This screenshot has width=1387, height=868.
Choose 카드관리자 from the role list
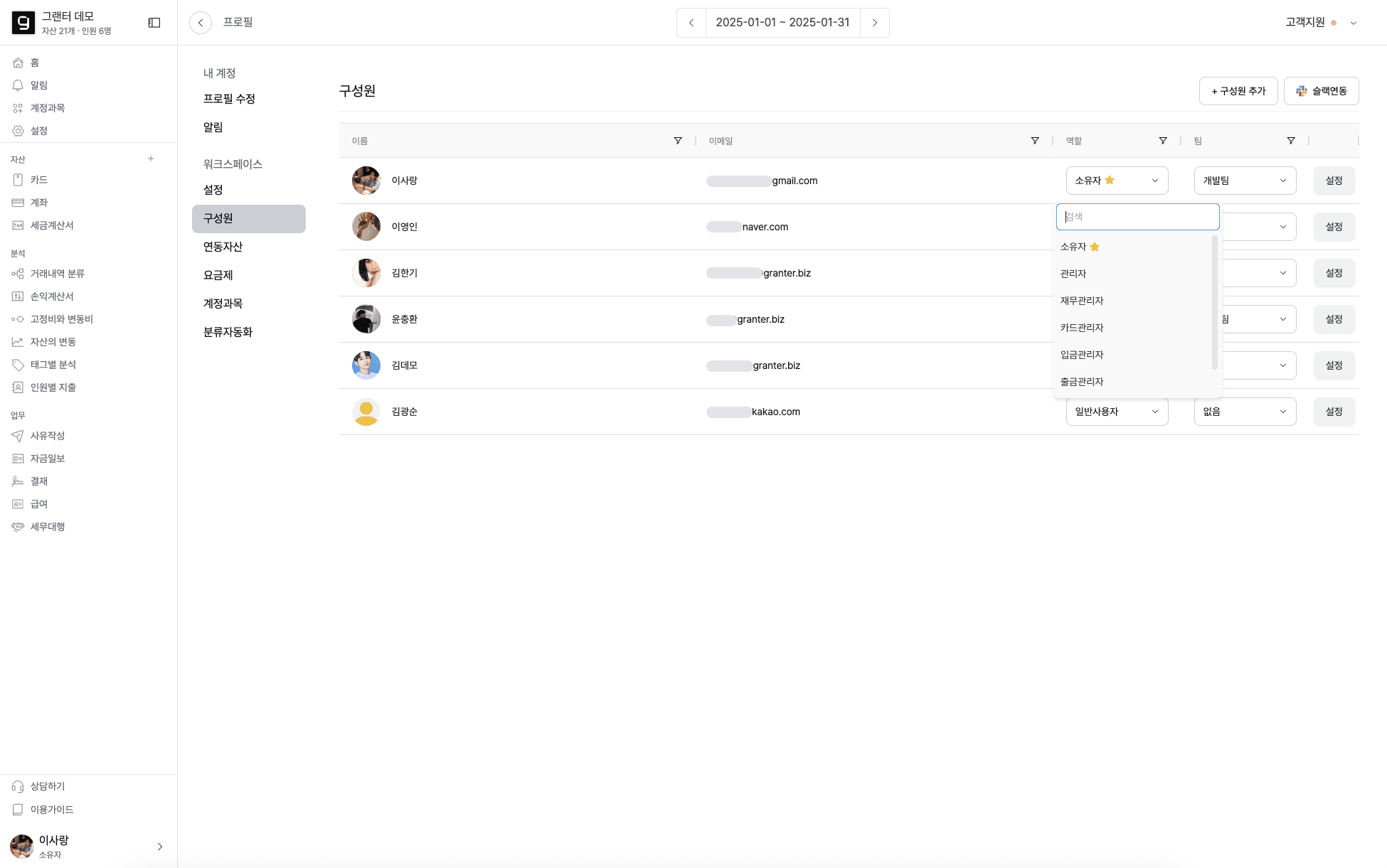pyautogui.click(x=1082, y=328)
